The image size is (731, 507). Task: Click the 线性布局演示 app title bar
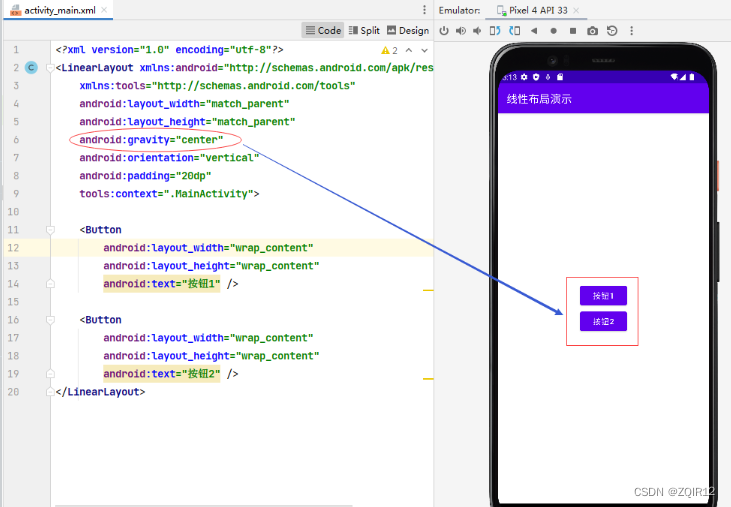[603, 99]
